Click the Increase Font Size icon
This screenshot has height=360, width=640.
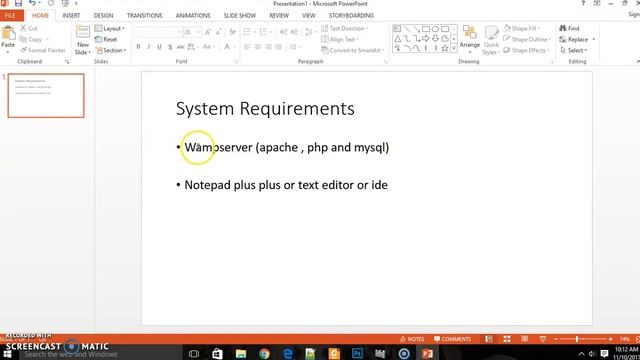[208, 32]
